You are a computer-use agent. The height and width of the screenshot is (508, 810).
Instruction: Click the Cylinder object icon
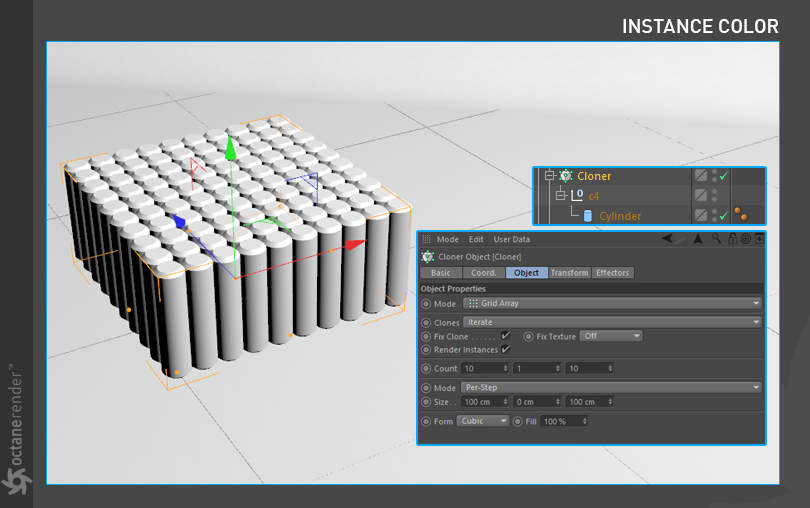588,216
